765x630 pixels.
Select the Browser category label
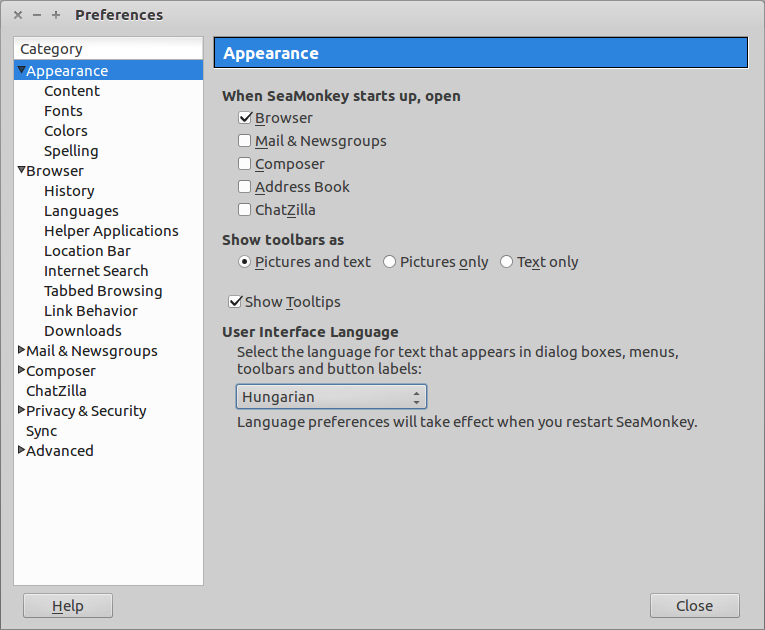click(55, 171)
